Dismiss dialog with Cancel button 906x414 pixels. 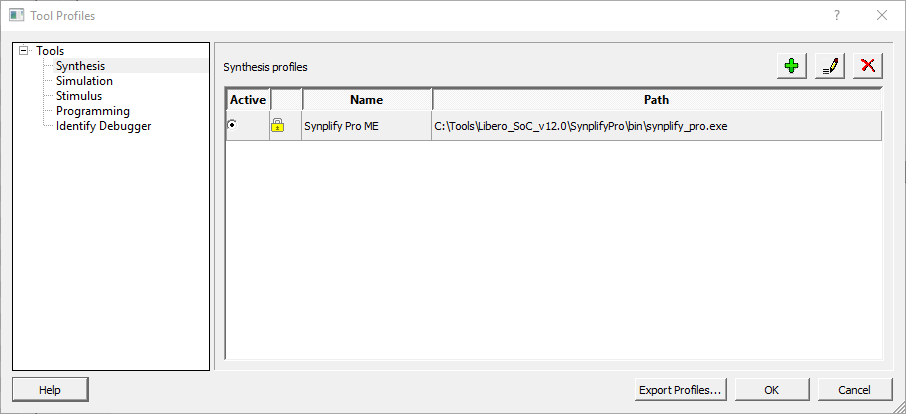855,390
